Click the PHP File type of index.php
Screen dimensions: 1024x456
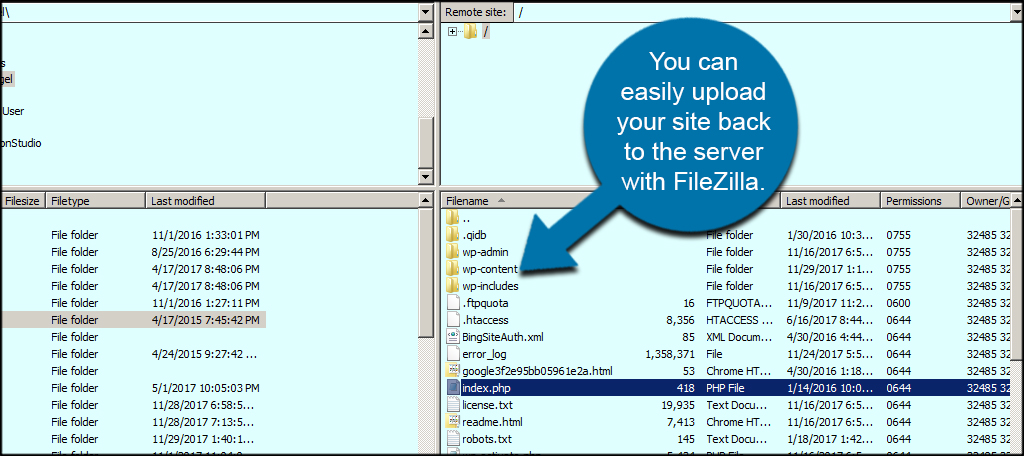(x=725, y=388)
